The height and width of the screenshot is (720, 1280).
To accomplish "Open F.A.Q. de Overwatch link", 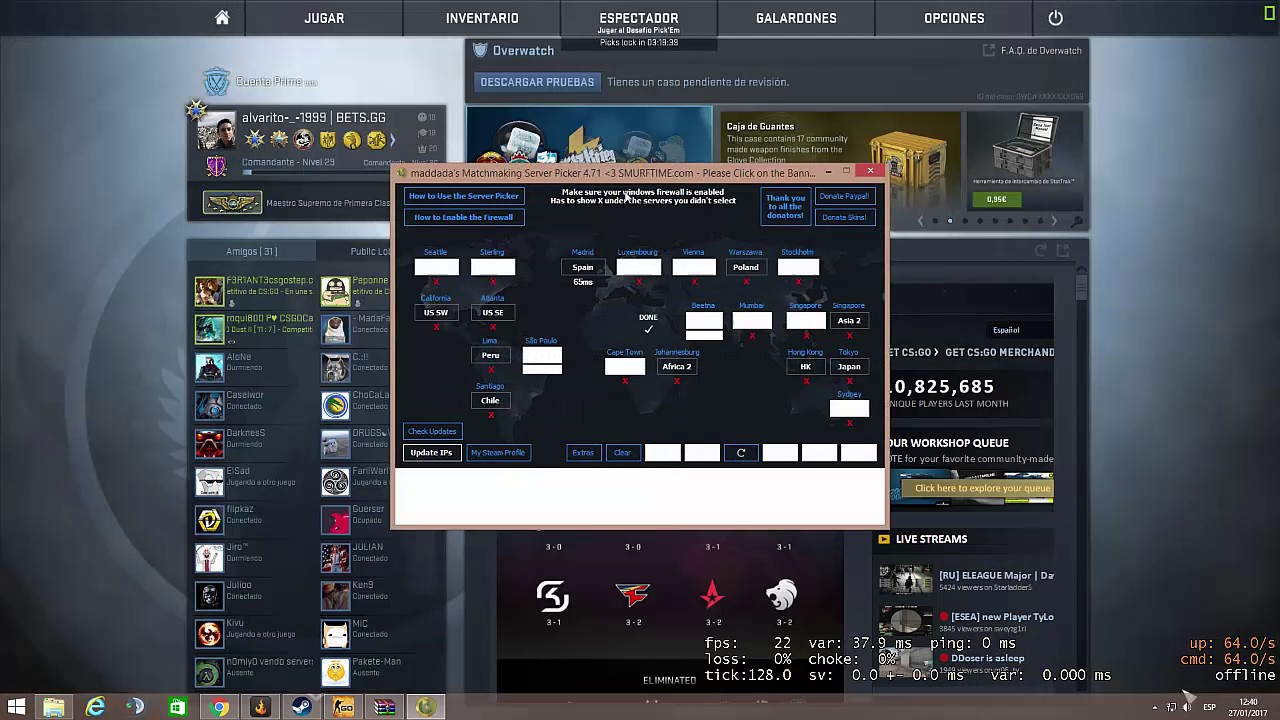I will coord(1041,50).
